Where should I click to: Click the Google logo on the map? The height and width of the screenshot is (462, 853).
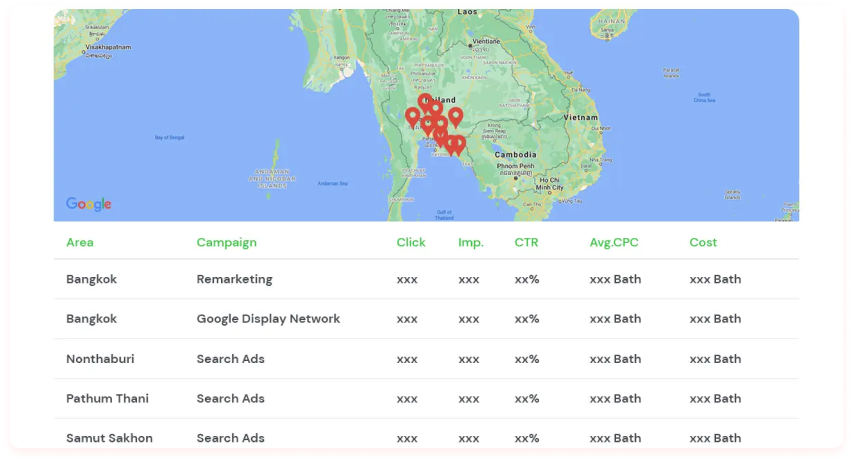click(x=89, y=204)
